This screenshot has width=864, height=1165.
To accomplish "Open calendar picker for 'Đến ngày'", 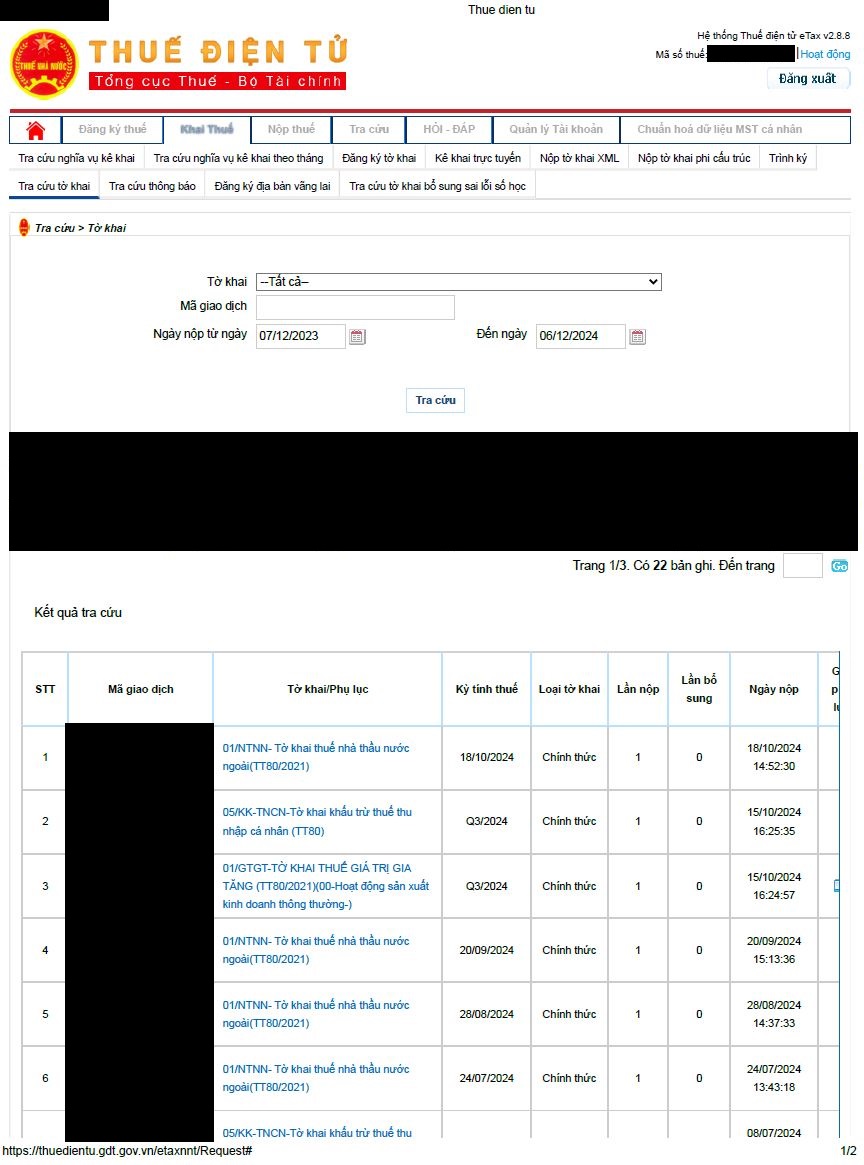I will click(x=637, y=337).
